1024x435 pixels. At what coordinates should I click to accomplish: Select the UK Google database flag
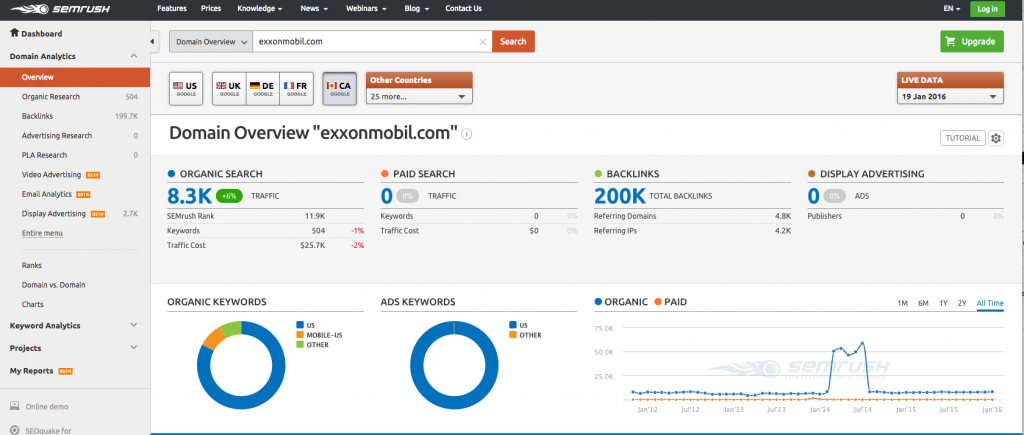229,89
